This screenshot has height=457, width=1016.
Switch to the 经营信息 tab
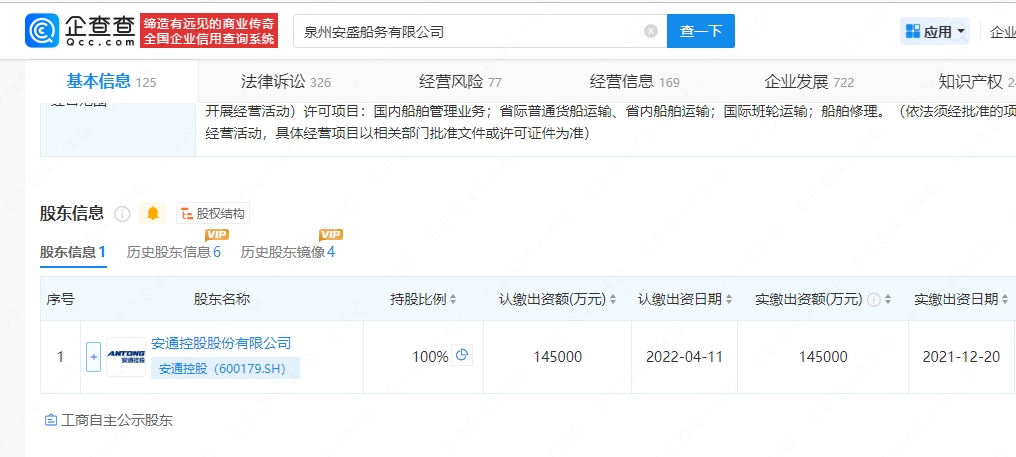pos(634,82)
